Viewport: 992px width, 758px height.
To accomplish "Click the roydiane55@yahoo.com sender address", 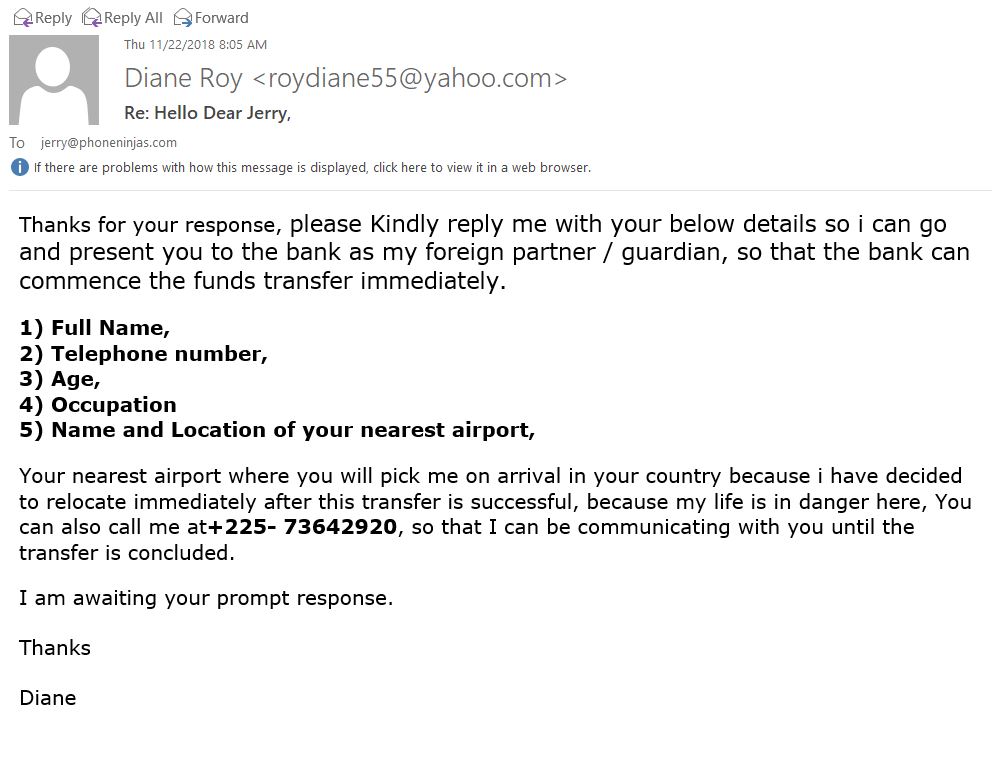I will coord(410,78).
